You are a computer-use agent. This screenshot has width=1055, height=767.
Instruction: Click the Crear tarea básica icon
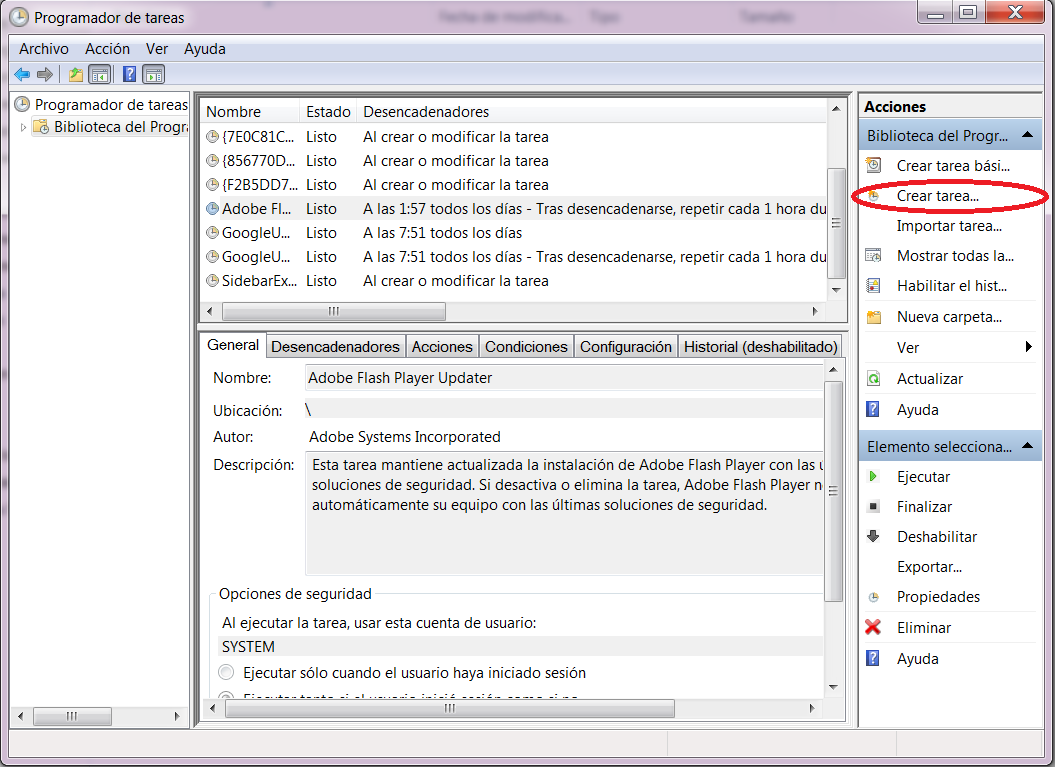coord(874,166)
